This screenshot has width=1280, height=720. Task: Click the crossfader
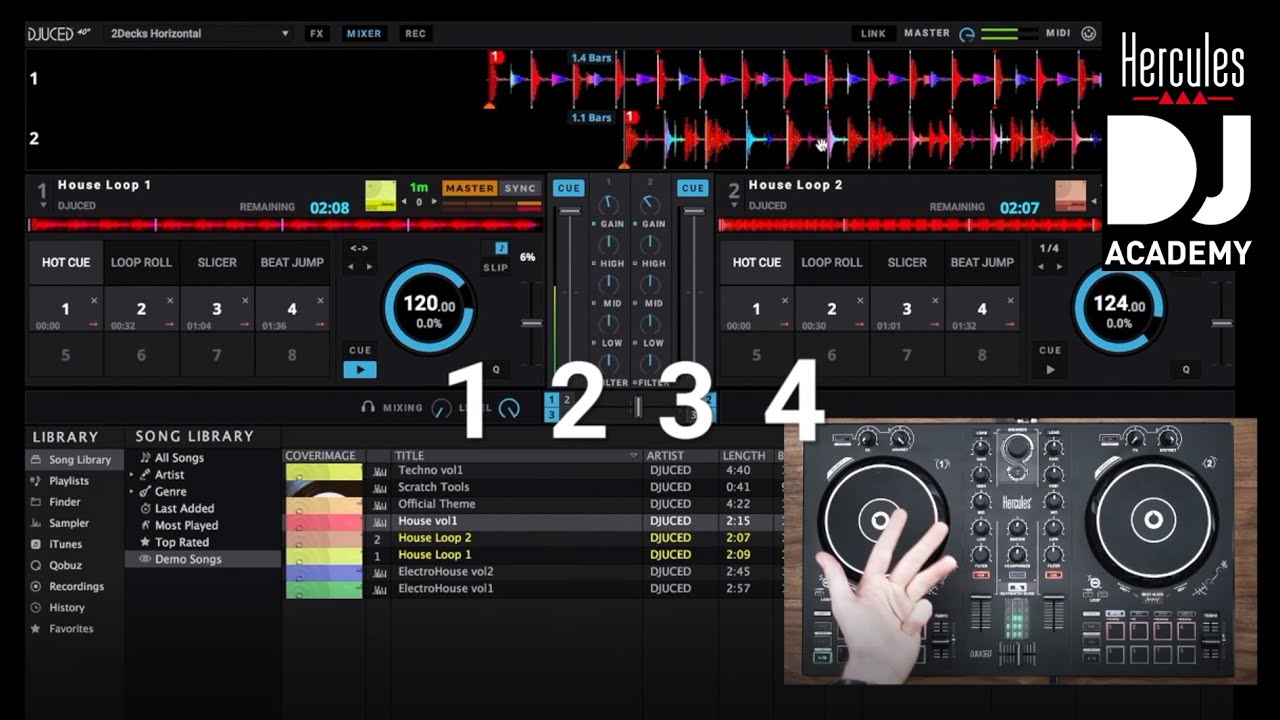(637, 407)
